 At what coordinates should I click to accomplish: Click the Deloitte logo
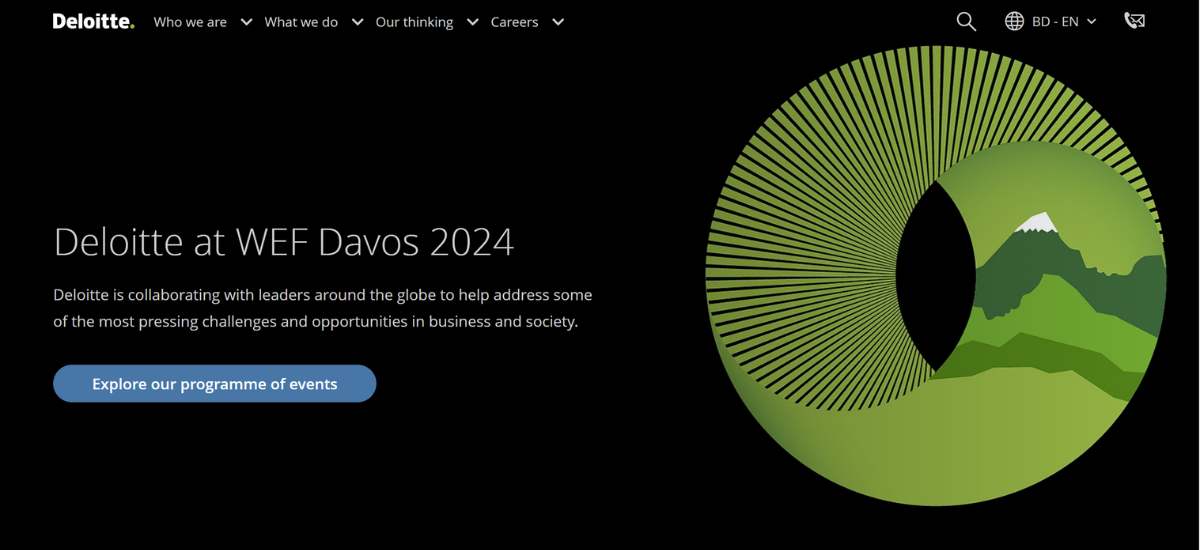[93, 21]
